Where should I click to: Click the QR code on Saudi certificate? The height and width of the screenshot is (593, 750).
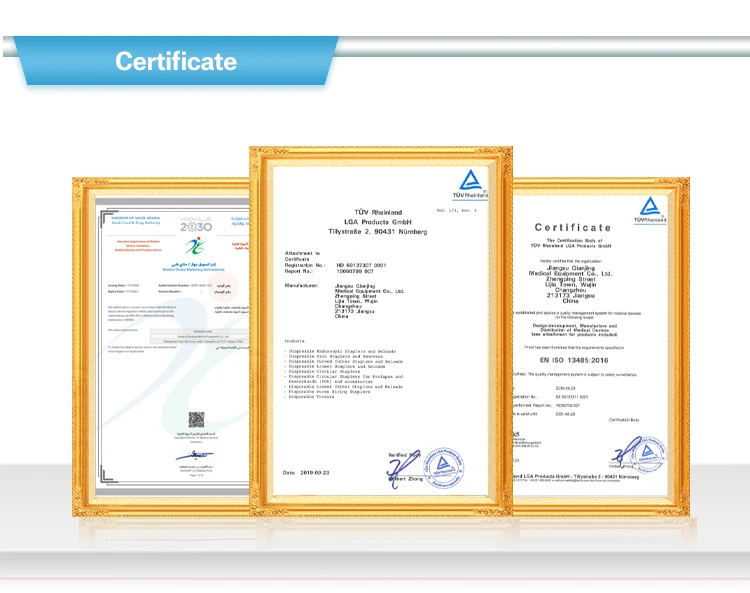[196, 420]
